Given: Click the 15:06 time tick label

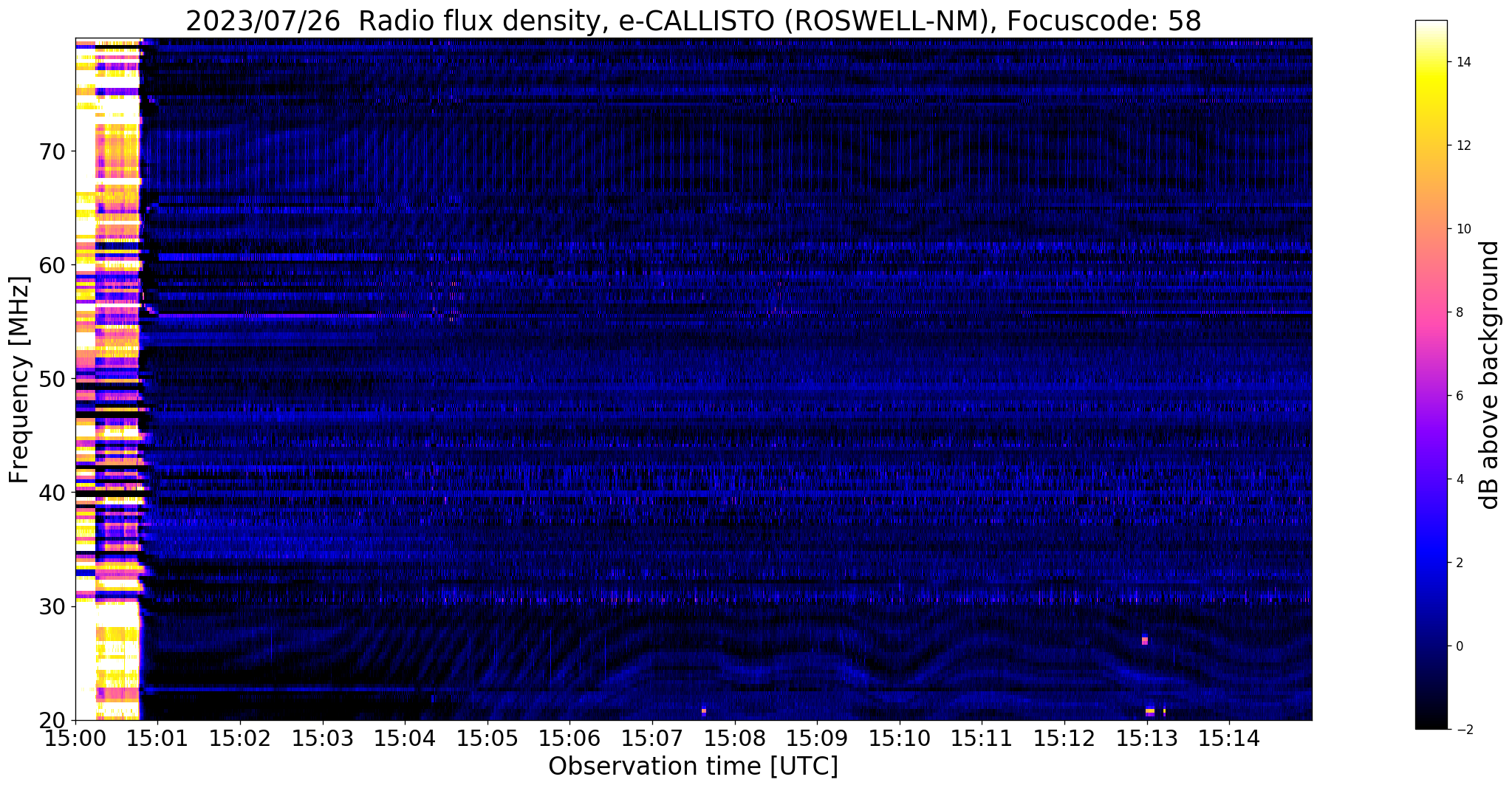Looking at the screenshot, I should (569, 738).
